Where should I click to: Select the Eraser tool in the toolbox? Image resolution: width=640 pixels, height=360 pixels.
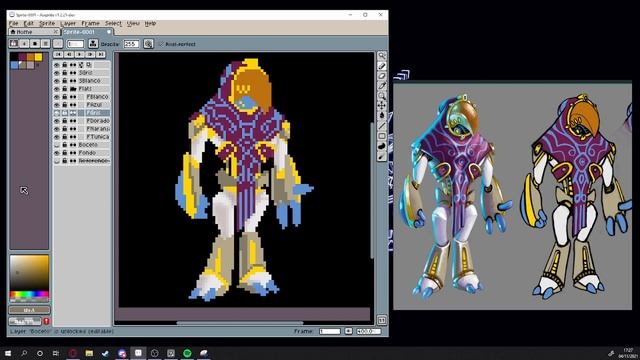click(382, 76)
